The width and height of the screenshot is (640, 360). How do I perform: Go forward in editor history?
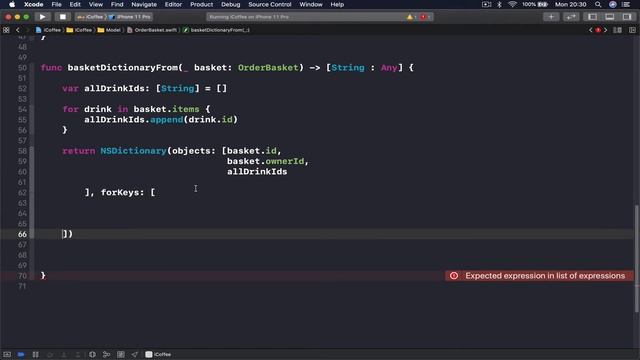click(x=27, y=30)
